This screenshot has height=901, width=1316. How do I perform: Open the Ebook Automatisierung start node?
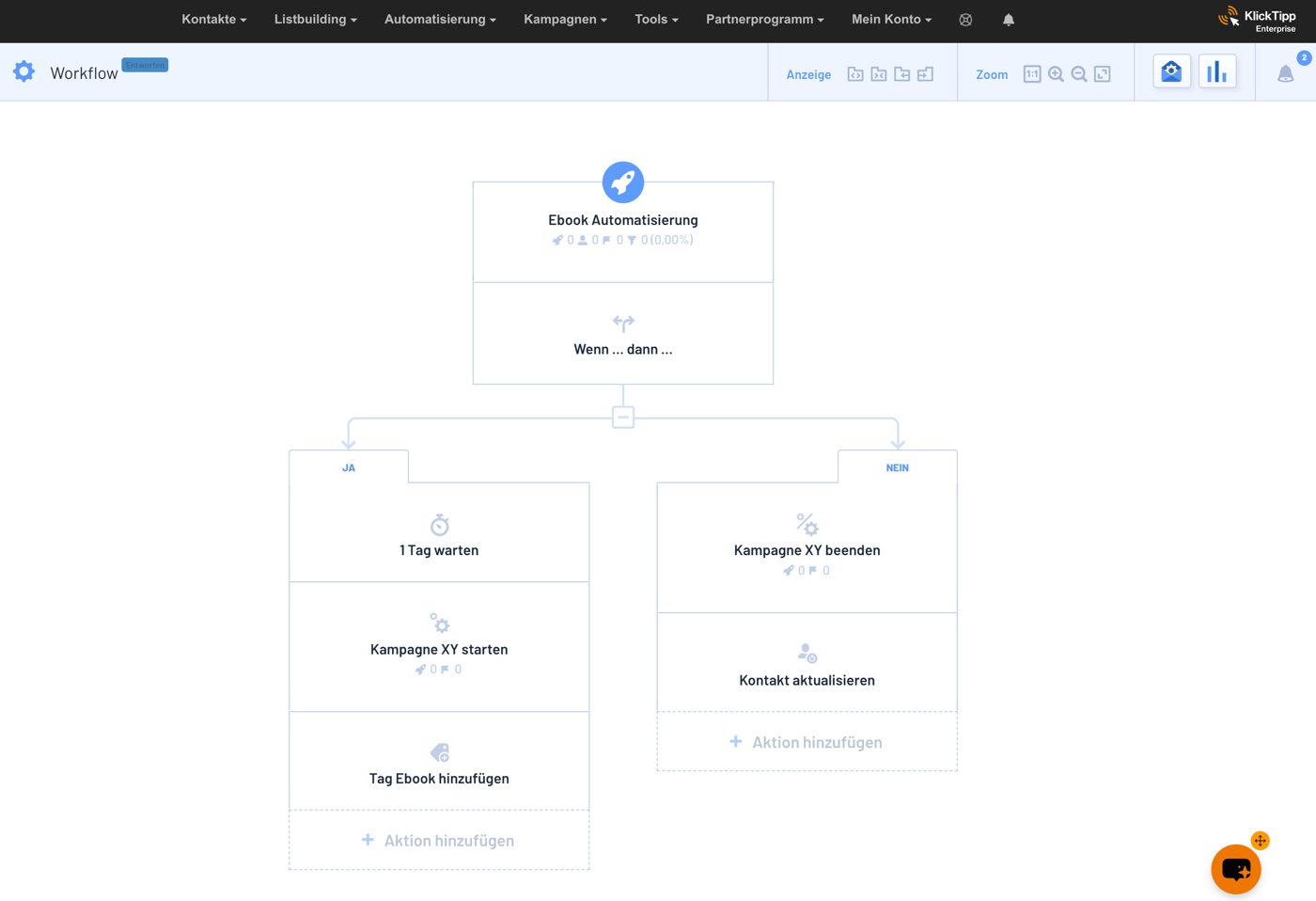623,231
